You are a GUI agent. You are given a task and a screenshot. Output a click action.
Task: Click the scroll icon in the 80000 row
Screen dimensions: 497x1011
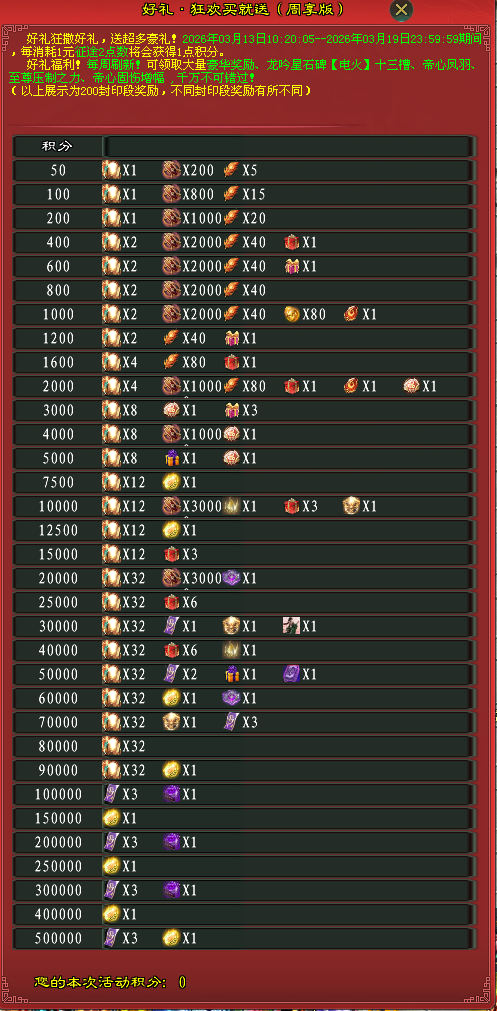[112, 746]
